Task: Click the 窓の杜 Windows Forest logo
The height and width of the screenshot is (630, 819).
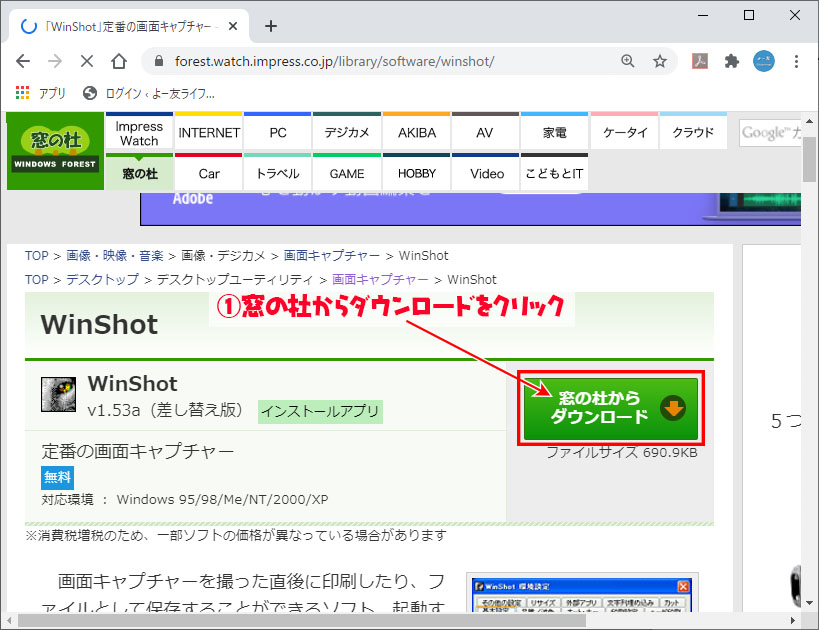Action: tap(55, 150)
